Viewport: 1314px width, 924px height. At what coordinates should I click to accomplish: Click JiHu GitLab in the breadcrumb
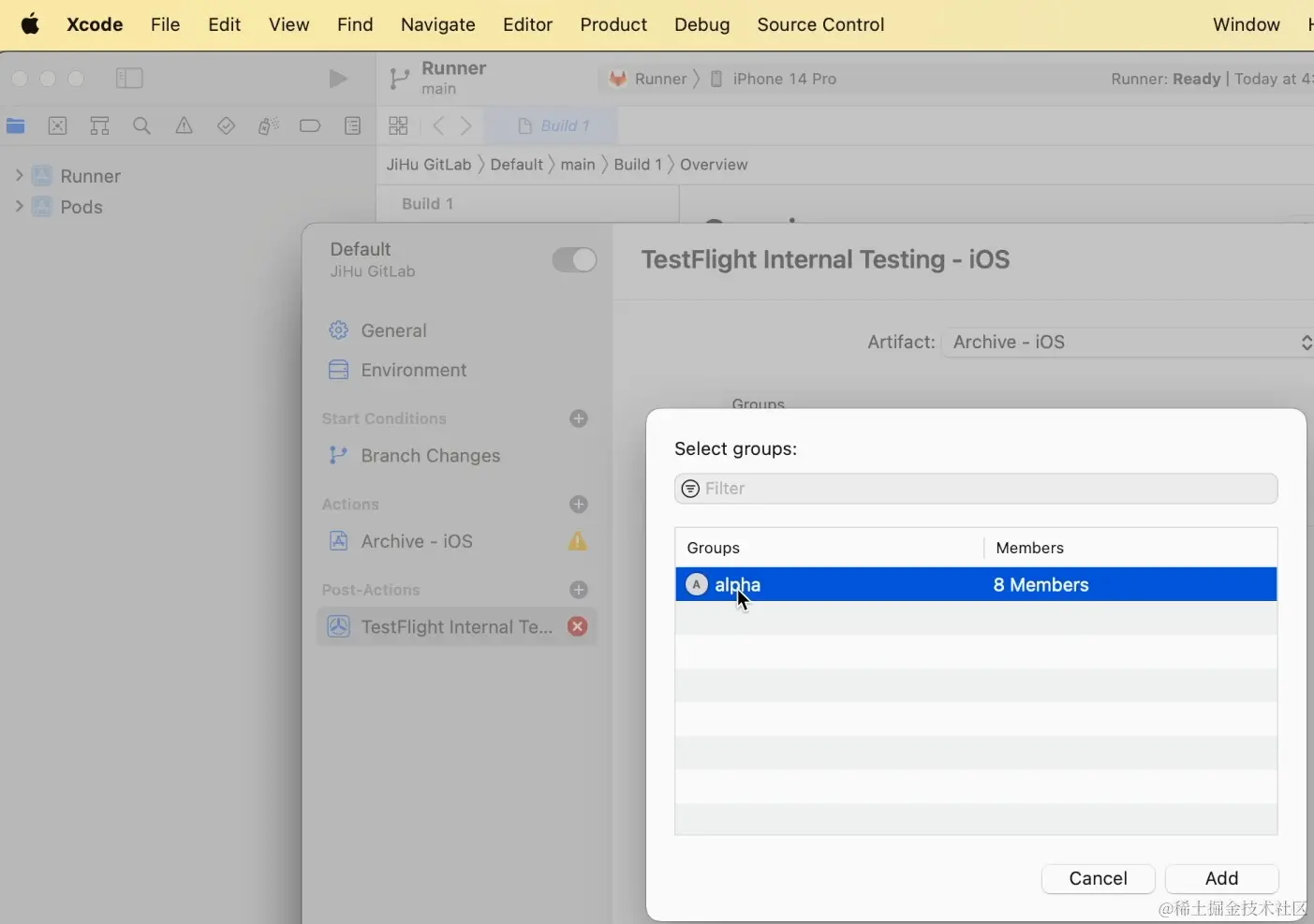coord(429,165)
